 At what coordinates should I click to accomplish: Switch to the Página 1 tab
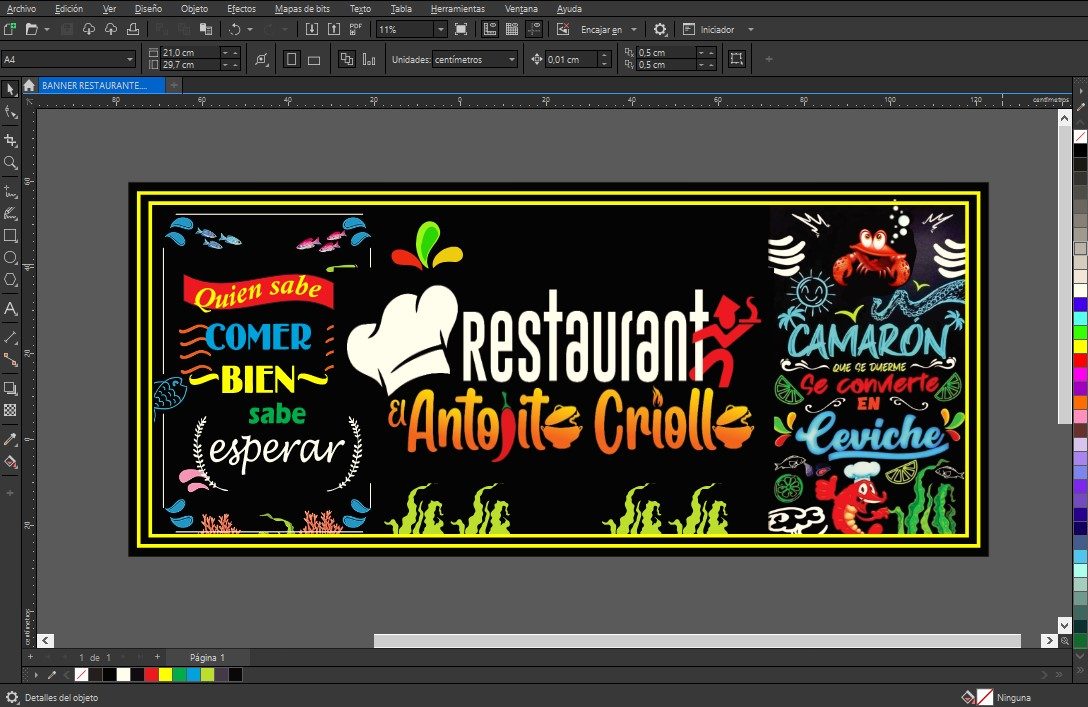[x=207, y=657]
